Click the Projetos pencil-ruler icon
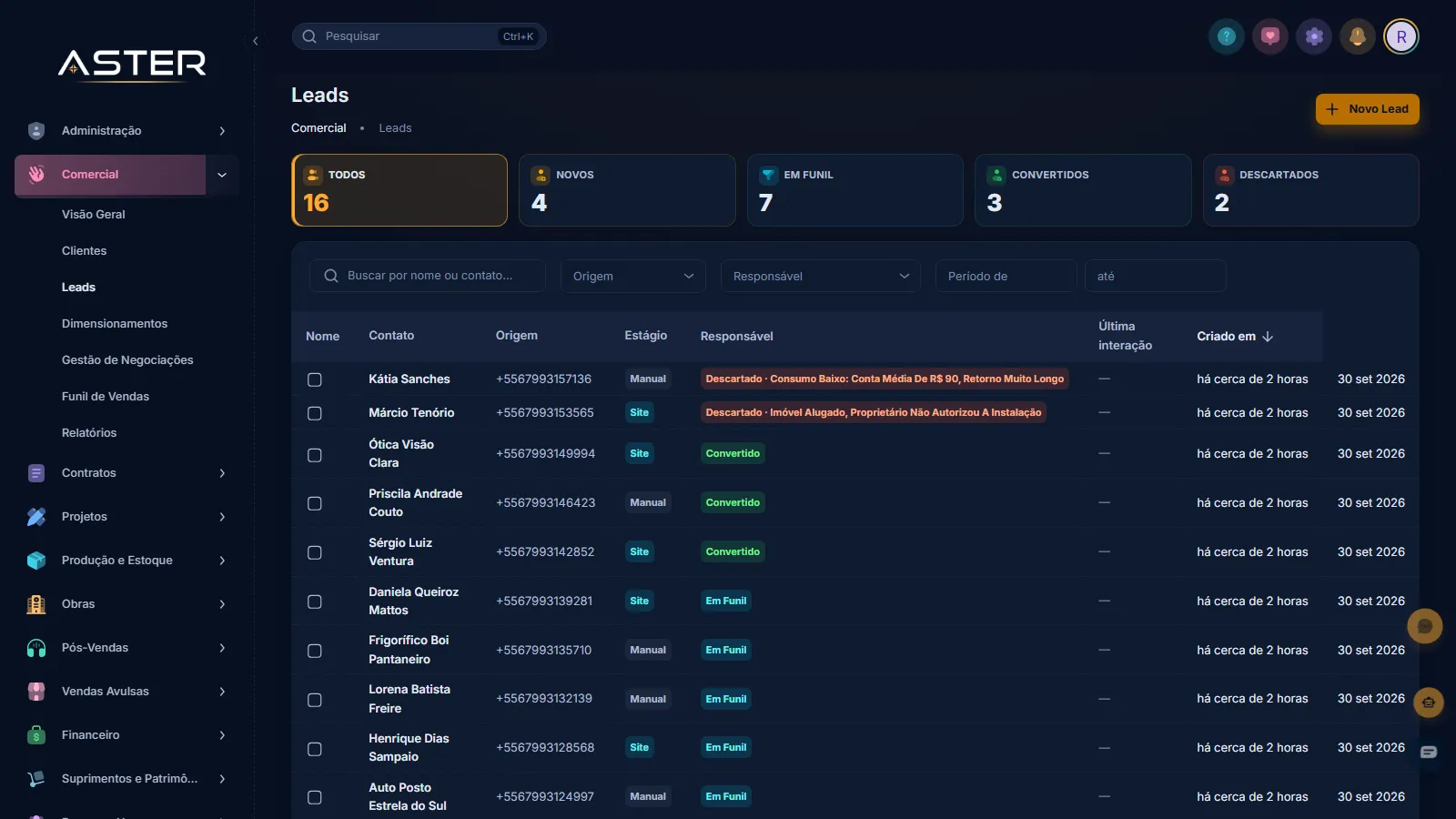Image resolution: width=1456 pixels, height=819 pixels. point(36,517)
